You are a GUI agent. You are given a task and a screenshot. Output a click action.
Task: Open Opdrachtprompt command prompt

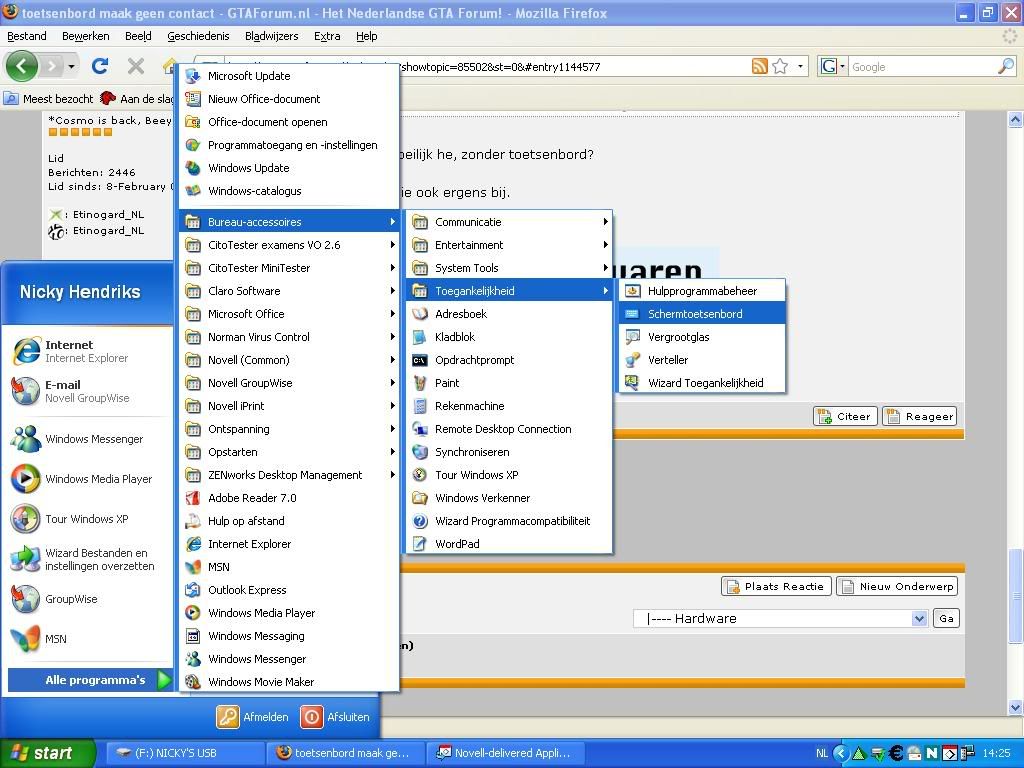pos(509,360)
